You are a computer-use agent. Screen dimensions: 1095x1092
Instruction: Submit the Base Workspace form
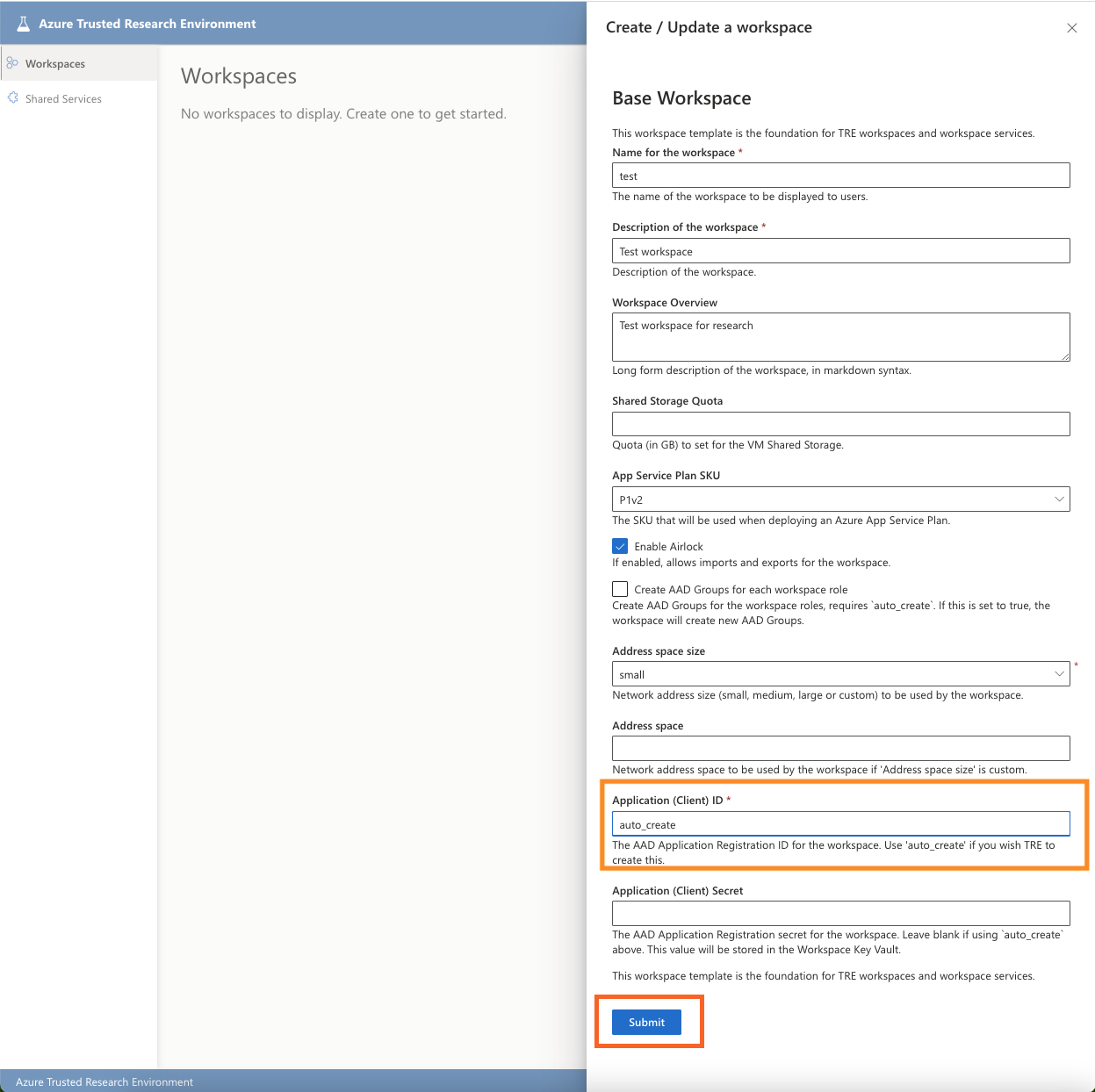point(646,1022)
